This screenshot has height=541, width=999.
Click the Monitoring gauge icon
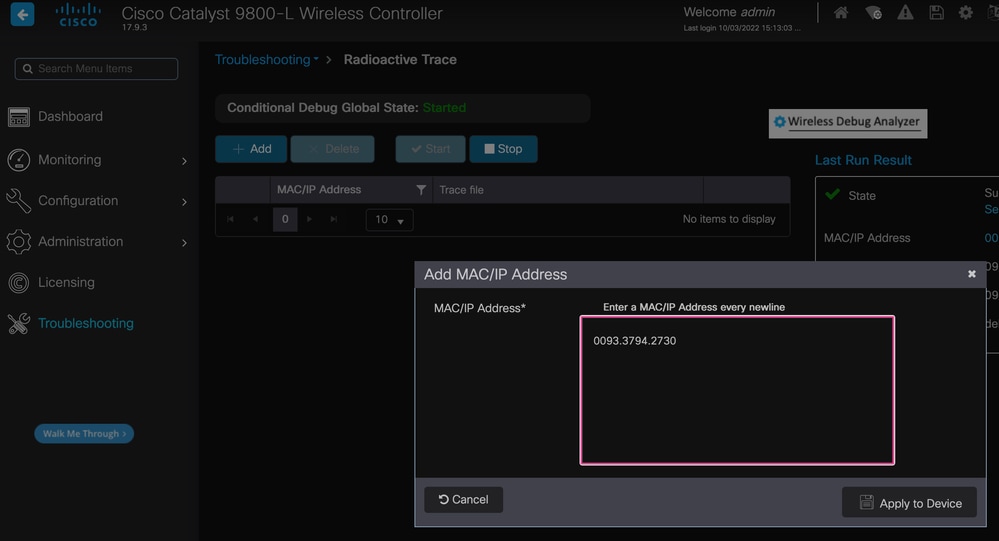tap(18, 160)
